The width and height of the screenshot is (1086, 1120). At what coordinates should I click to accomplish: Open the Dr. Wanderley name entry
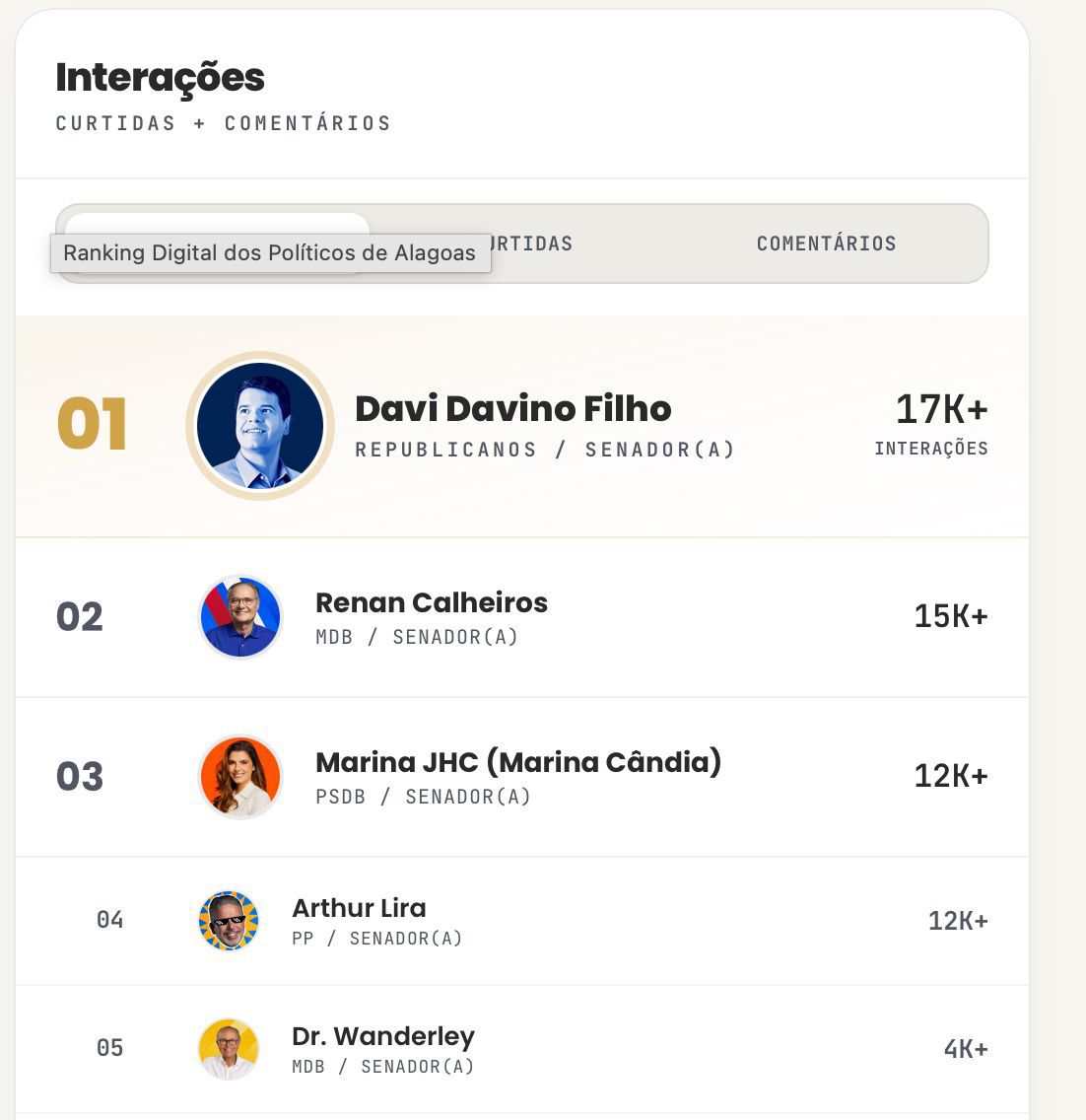383,1036
